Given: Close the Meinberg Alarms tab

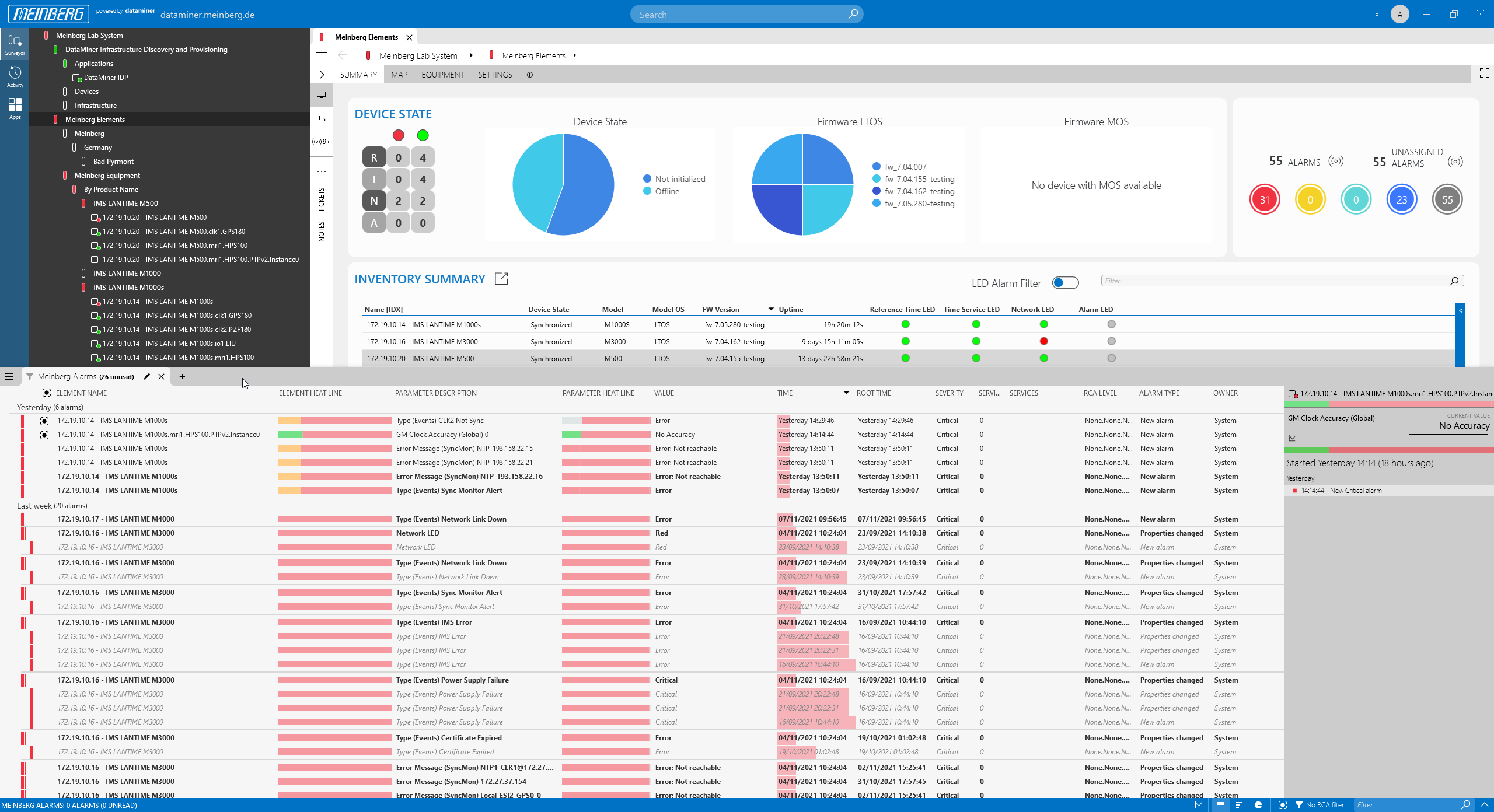Looking at the screenshot, I should pyautogui.click(x=162, y=376).
